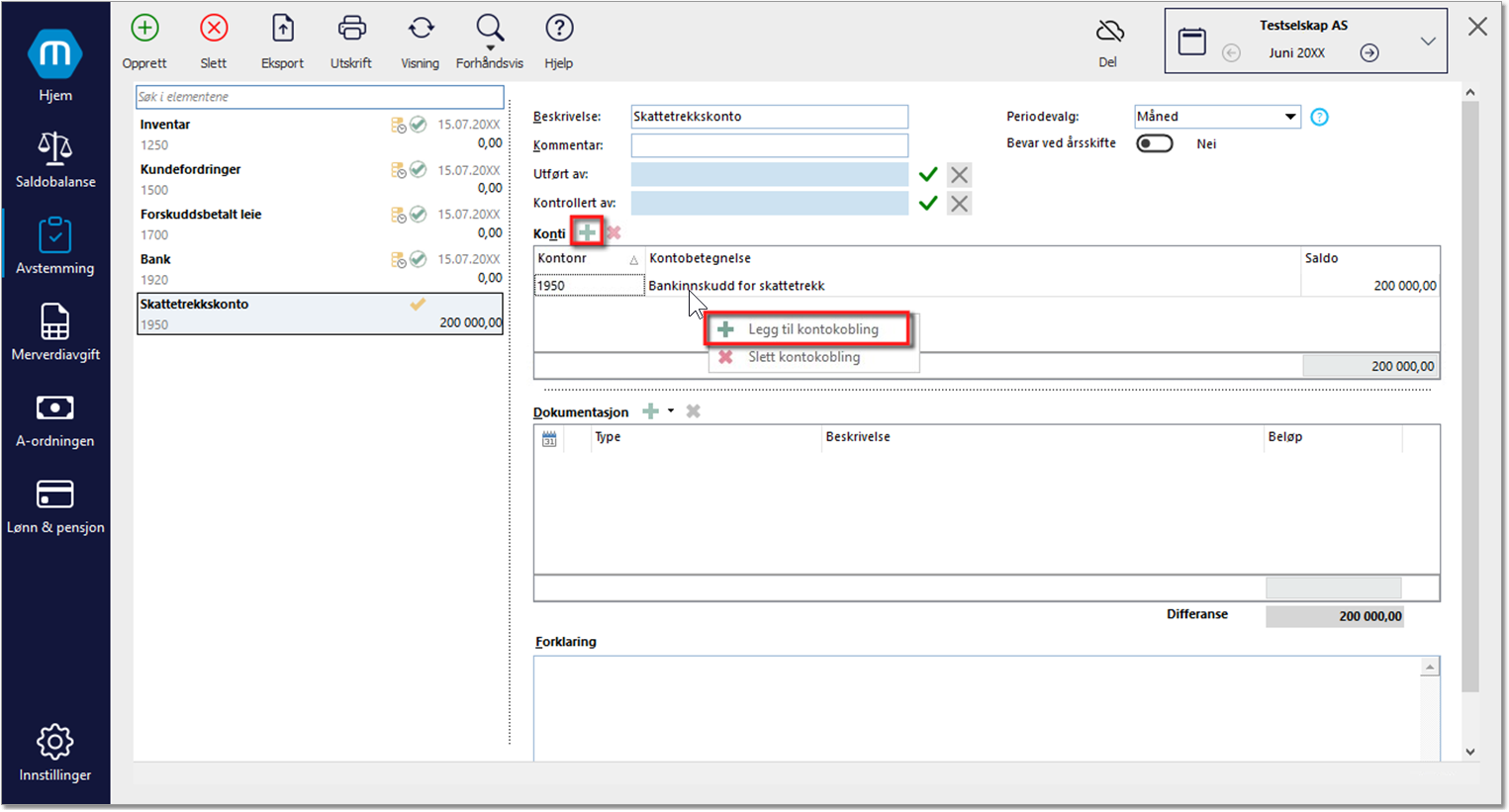Select Forskuddsbetalt leie 1700 item
Image resolution: width=1509 pixels, height=812 pixels.
pos(320,225)
